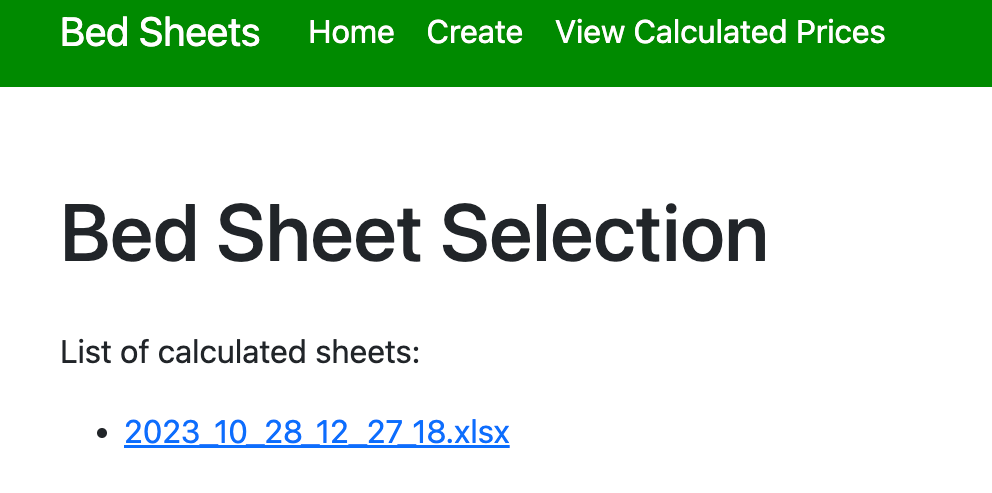Image resolution: width=992 pixels, height=493 pixels.
Task: Download the 2023_10_28_12_27_18.xlsx file link
Action: point(317,433)
